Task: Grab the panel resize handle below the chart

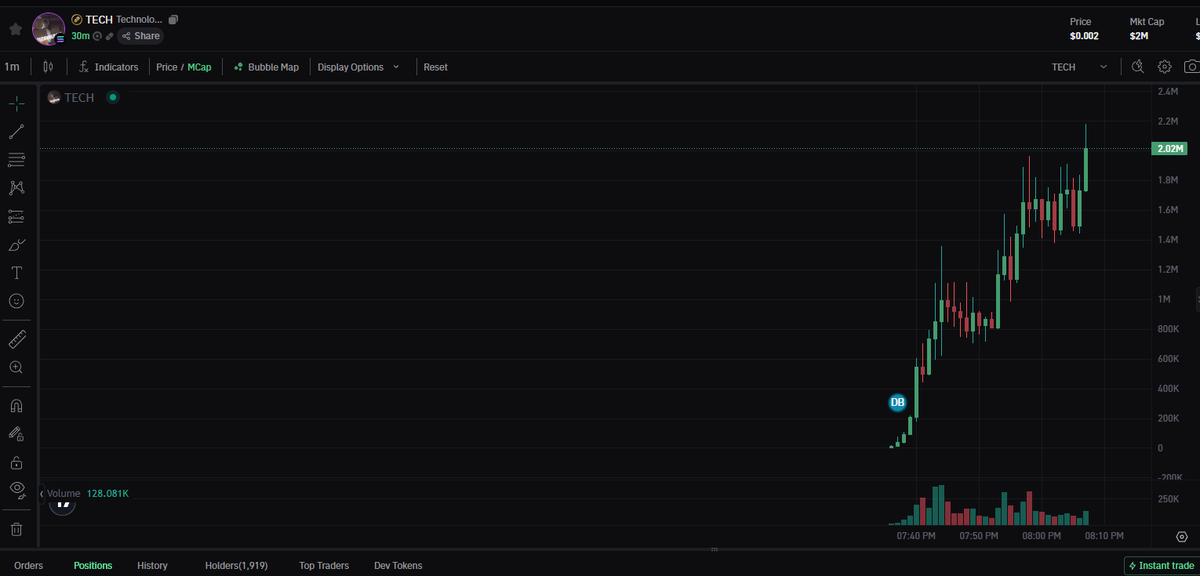Action: (x=714, y=549)
